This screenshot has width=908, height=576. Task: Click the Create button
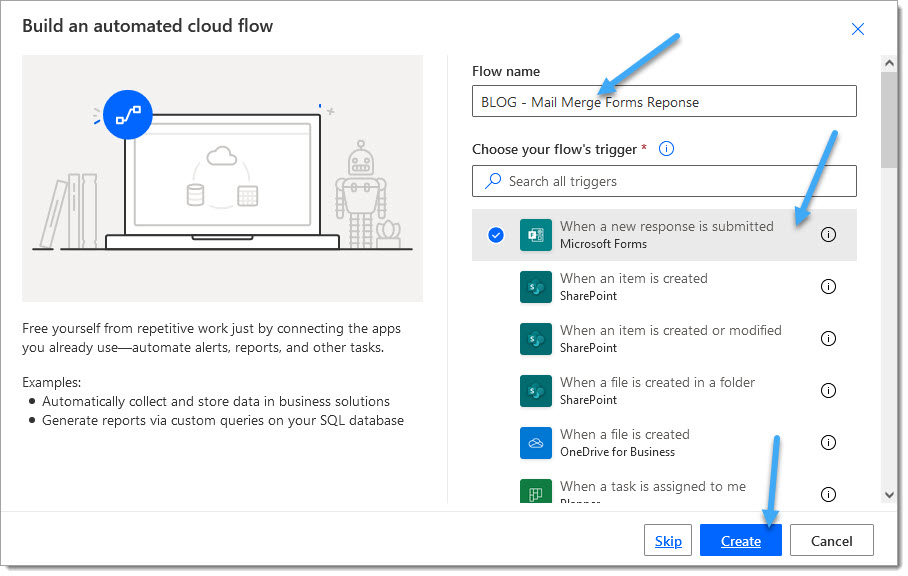[741, 541]
